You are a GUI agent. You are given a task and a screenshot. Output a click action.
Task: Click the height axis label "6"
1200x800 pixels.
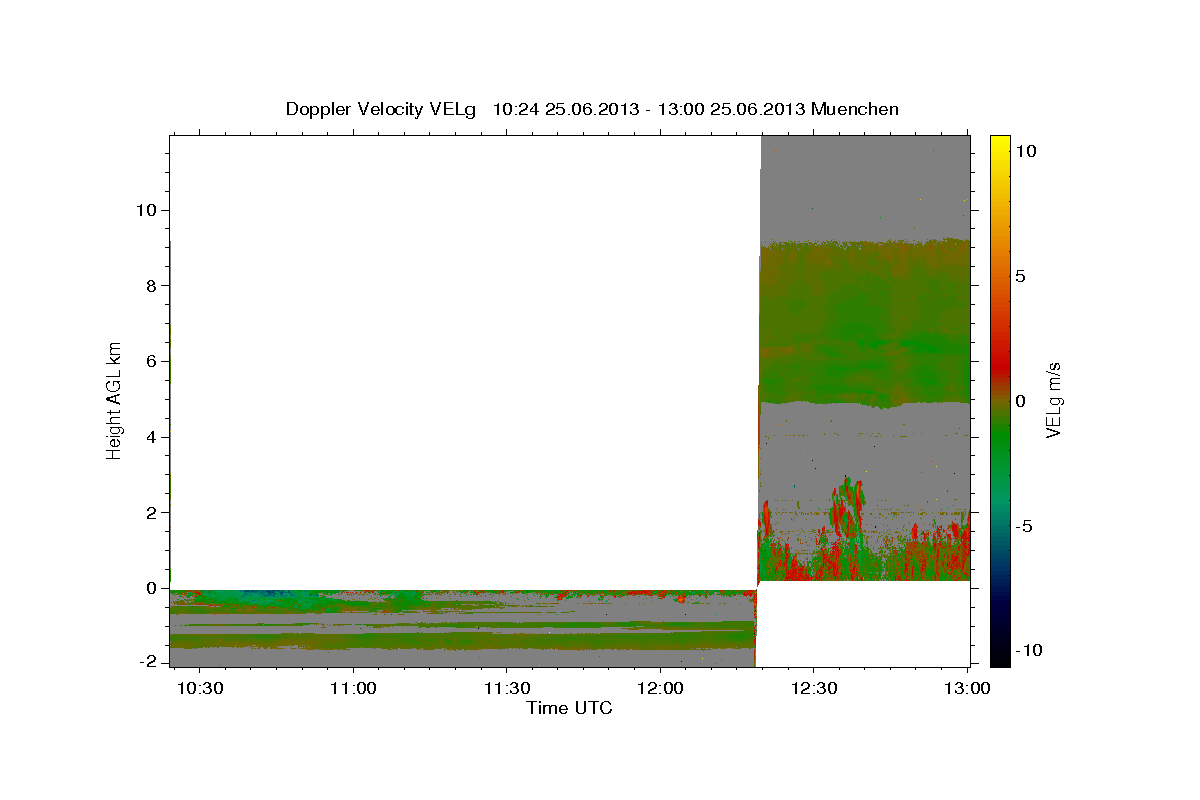point(153,361)
